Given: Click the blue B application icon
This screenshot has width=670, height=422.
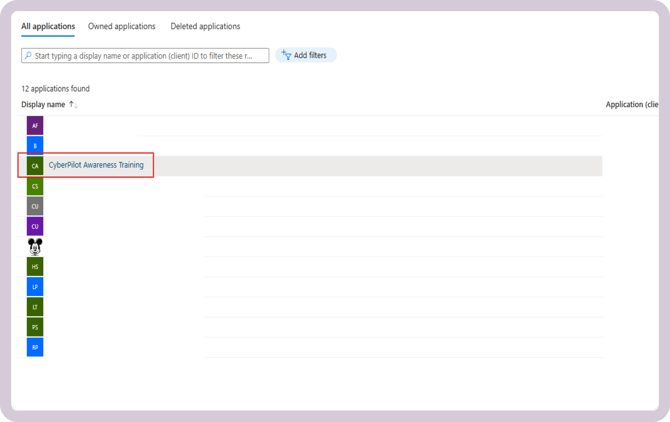Looking at the screenshot, I should [x=35, y=146].
